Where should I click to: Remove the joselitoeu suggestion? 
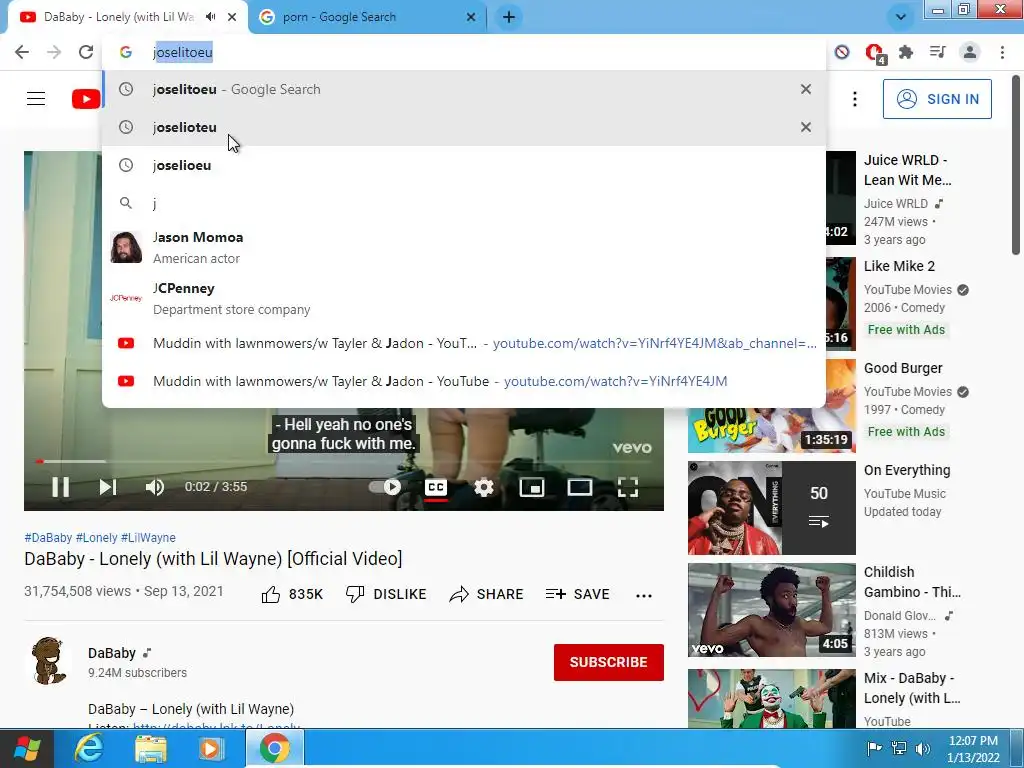[806, 89]
